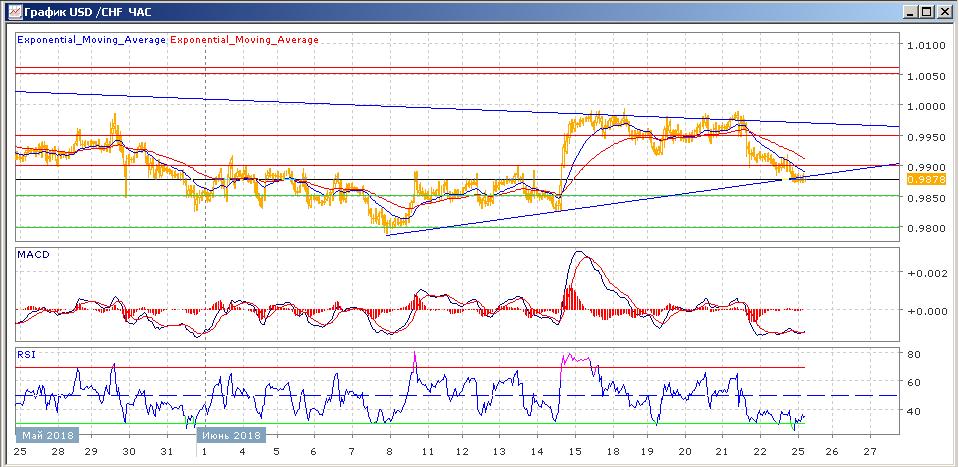Click date 31 on time axis

(x=167, y=452)
